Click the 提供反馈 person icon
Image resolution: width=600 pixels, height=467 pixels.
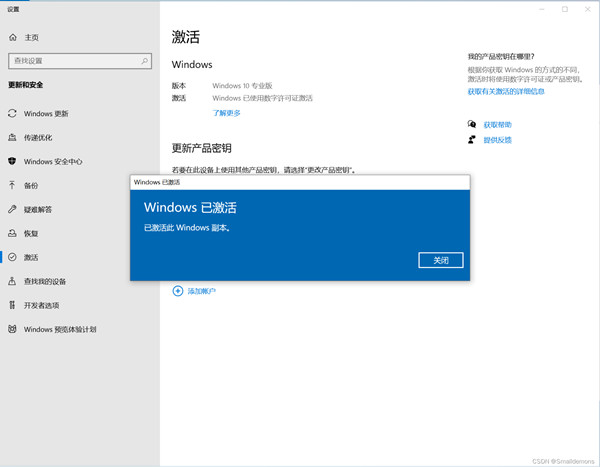point(472,139)
